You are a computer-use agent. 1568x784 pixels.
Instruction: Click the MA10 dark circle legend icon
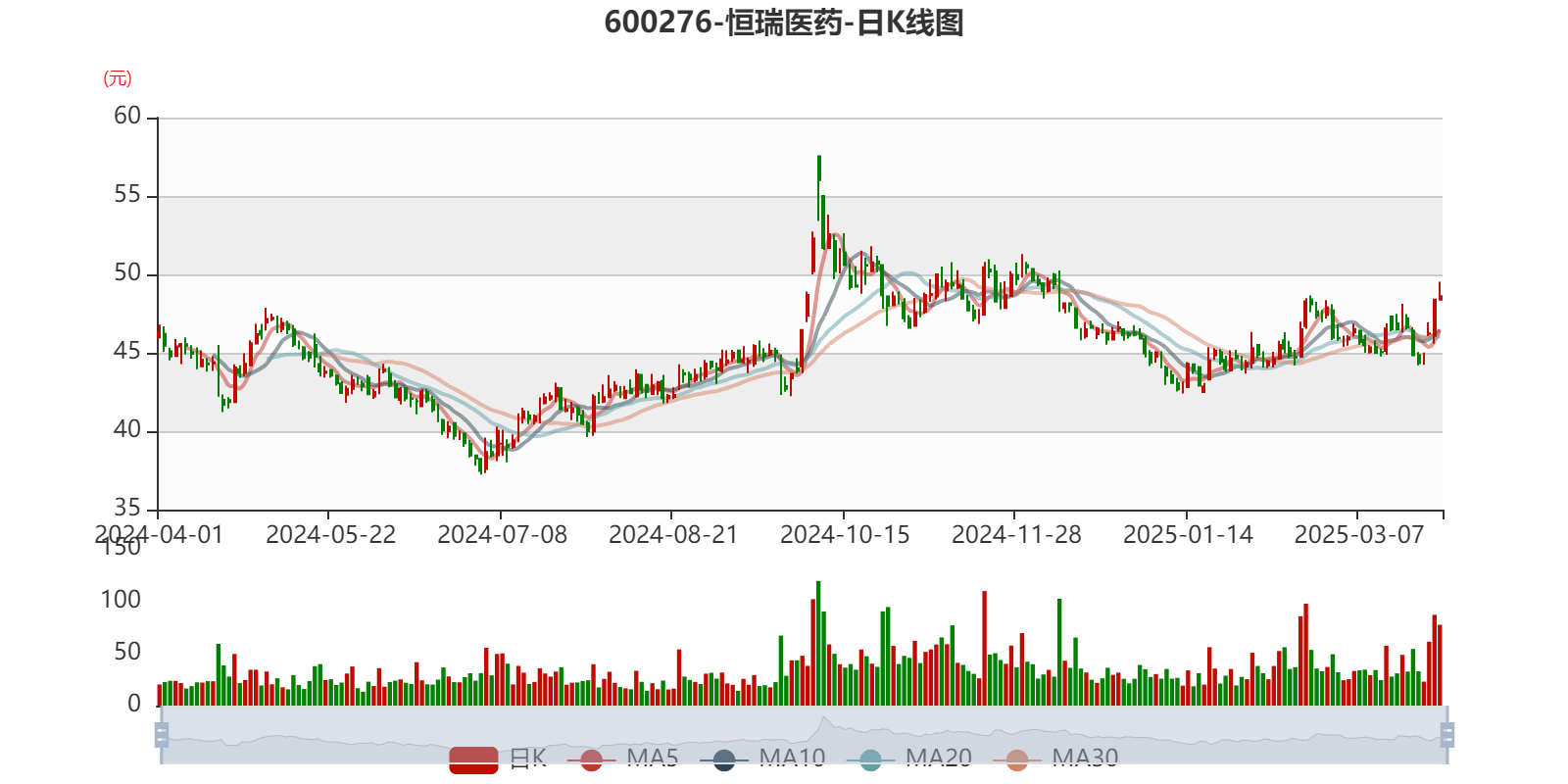pos(724,759)
